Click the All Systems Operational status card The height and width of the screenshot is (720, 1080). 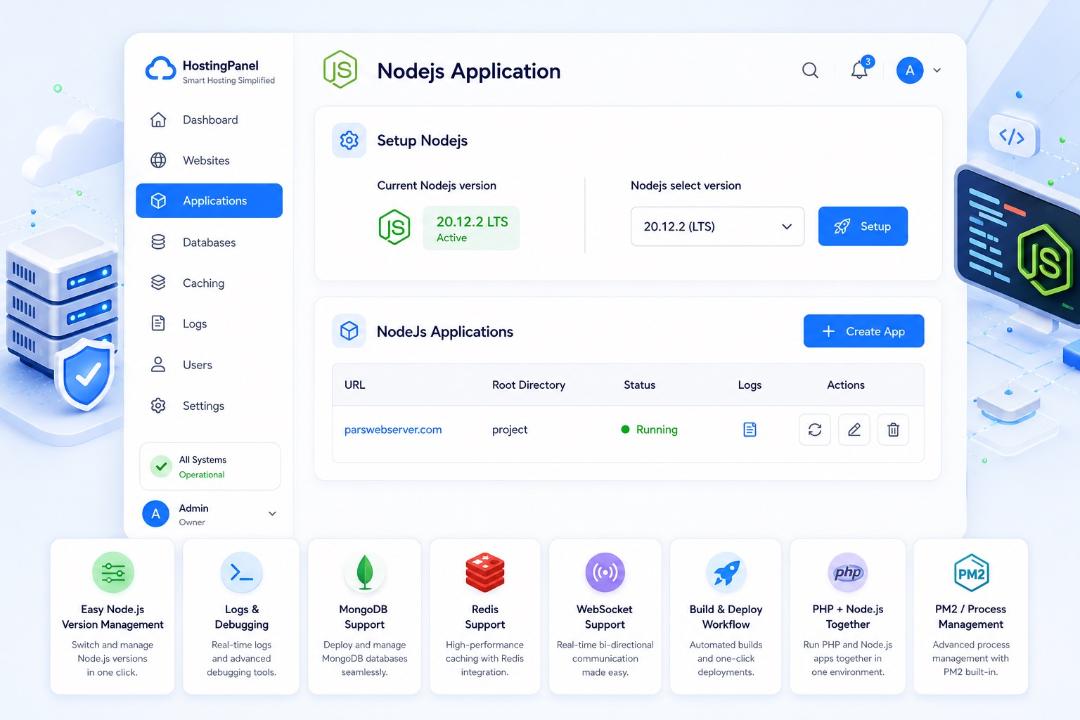coord(210,466)
